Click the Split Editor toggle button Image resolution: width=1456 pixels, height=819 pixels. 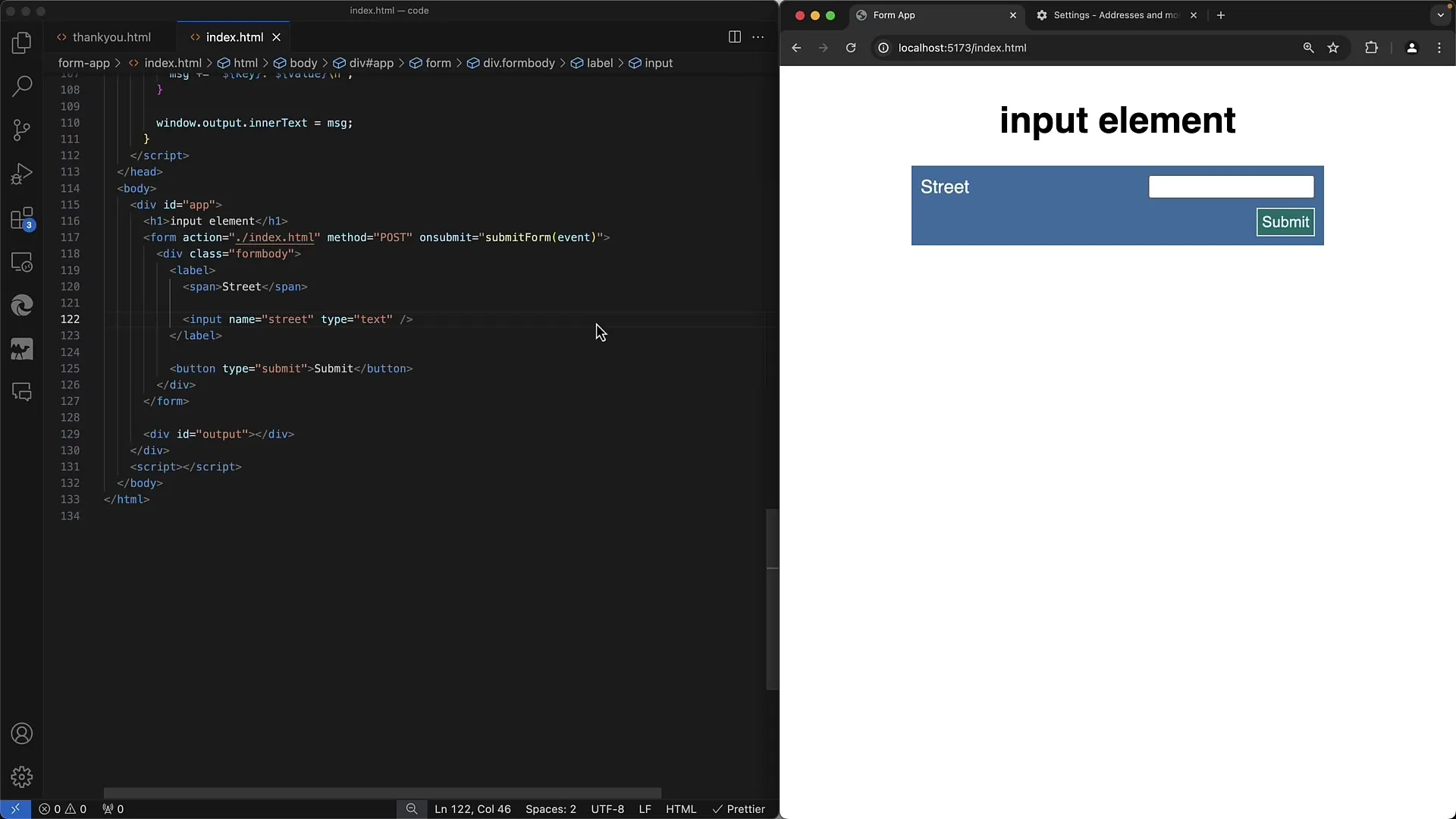coord(735,36)
